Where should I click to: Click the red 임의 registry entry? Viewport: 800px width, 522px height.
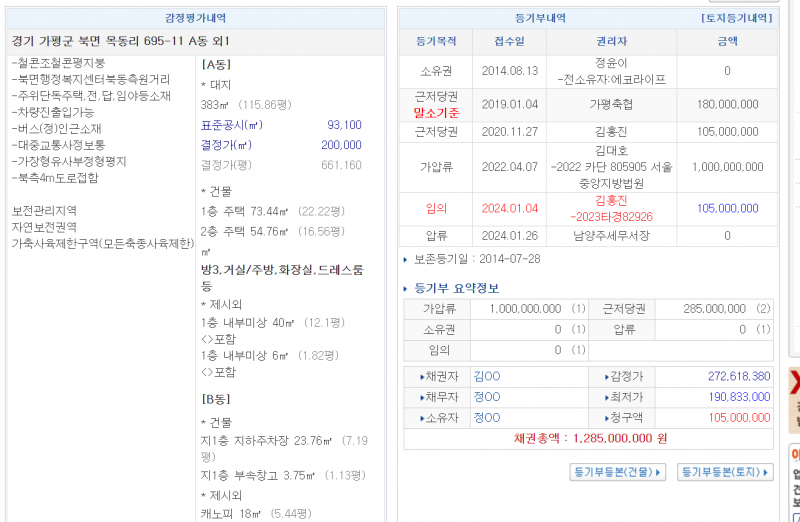click(436, 208)
